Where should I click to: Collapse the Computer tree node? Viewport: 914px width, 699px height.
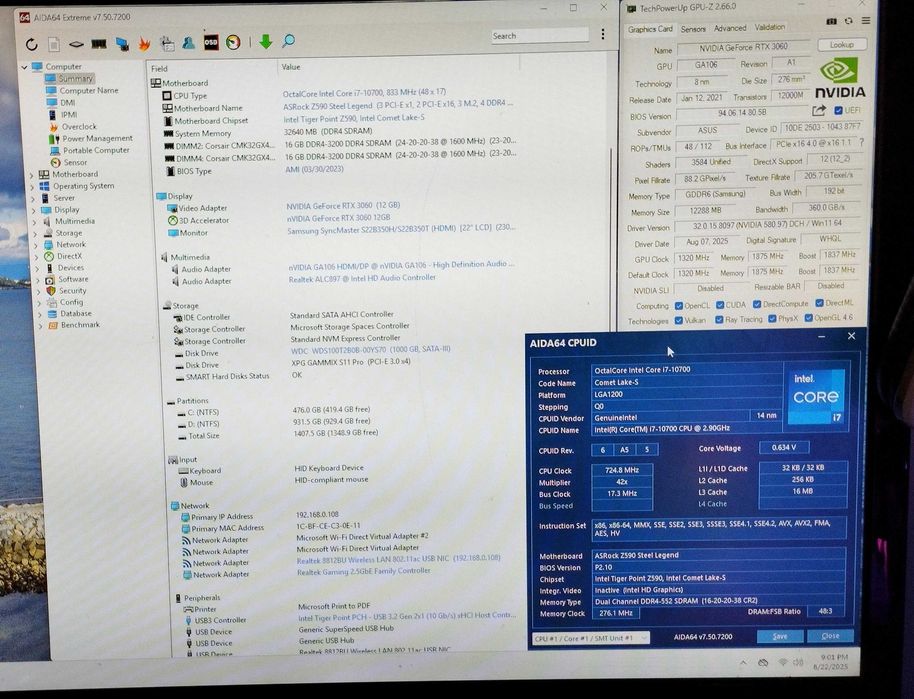[x=24, y=67]
